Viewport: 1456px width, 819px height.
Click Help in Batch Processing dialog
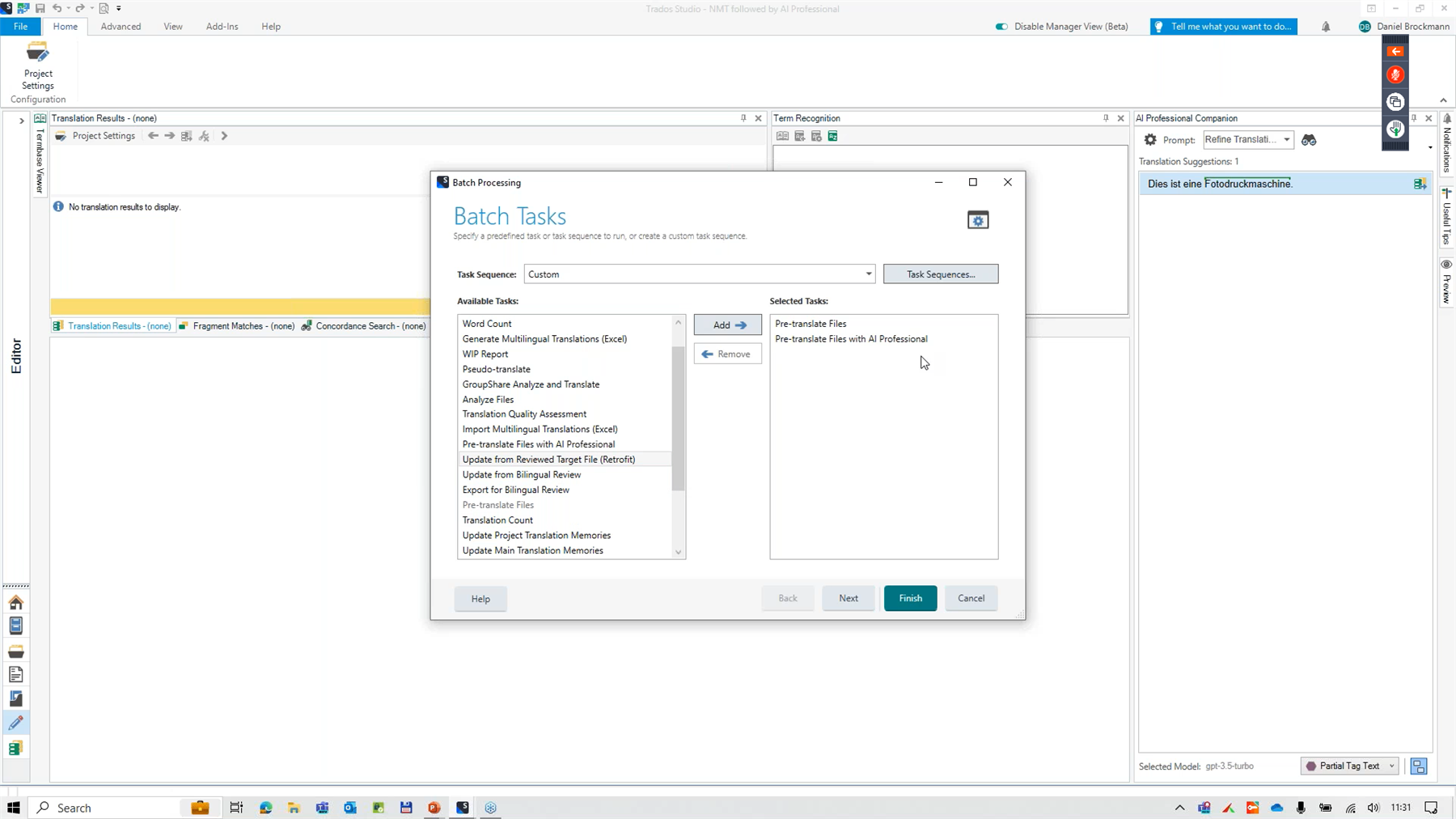(480, 599)
